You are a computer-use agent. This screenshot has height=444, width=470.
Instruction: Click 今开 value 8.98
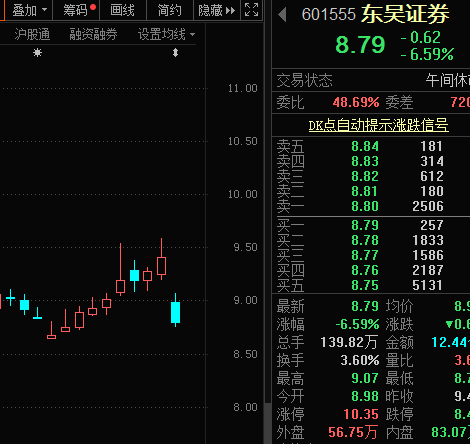point(365,396)
